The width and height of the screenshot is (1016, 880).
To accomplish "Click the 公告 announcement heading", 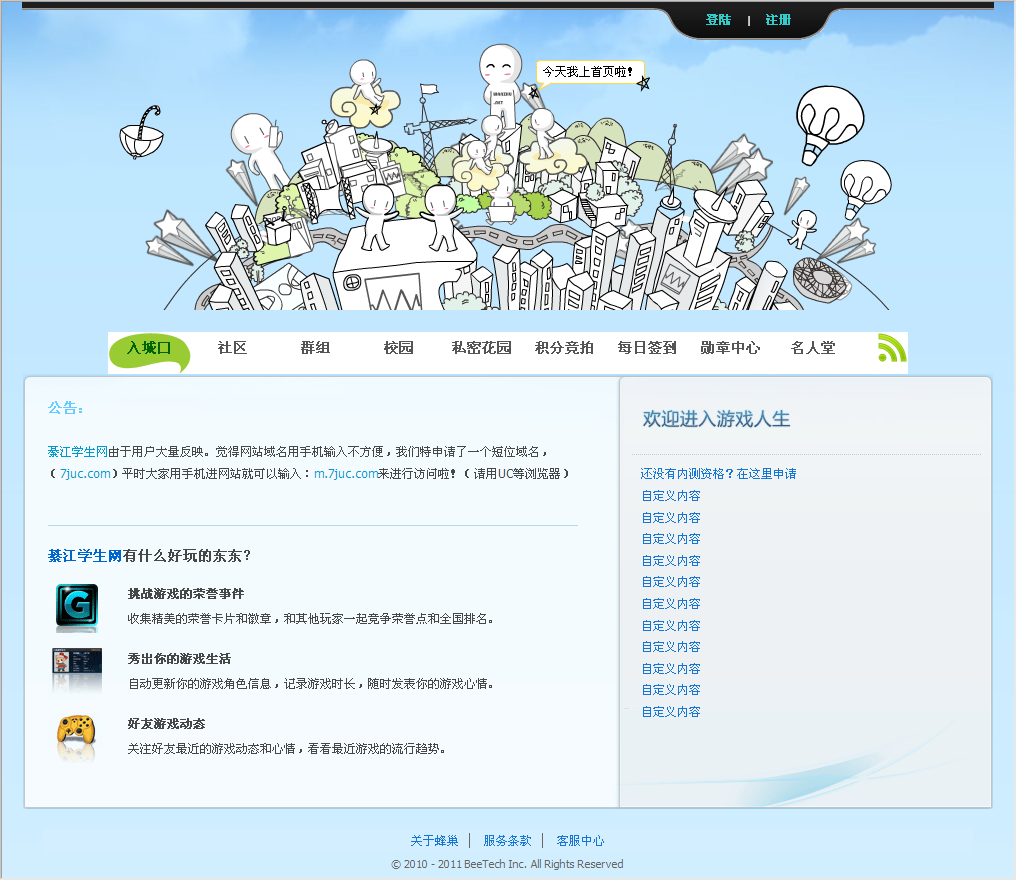I will (x=65, y=408).
